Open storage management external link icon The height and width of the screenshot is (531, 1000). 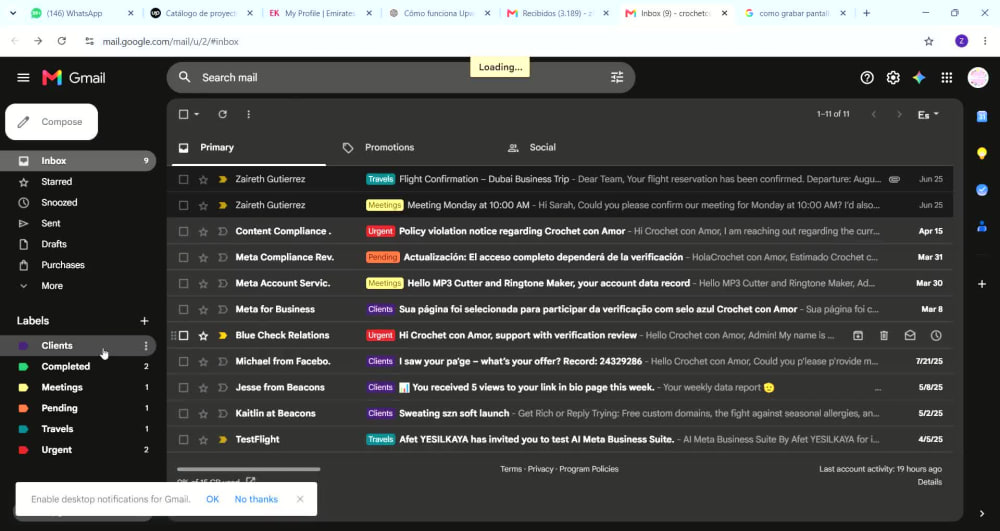[251, 481]
